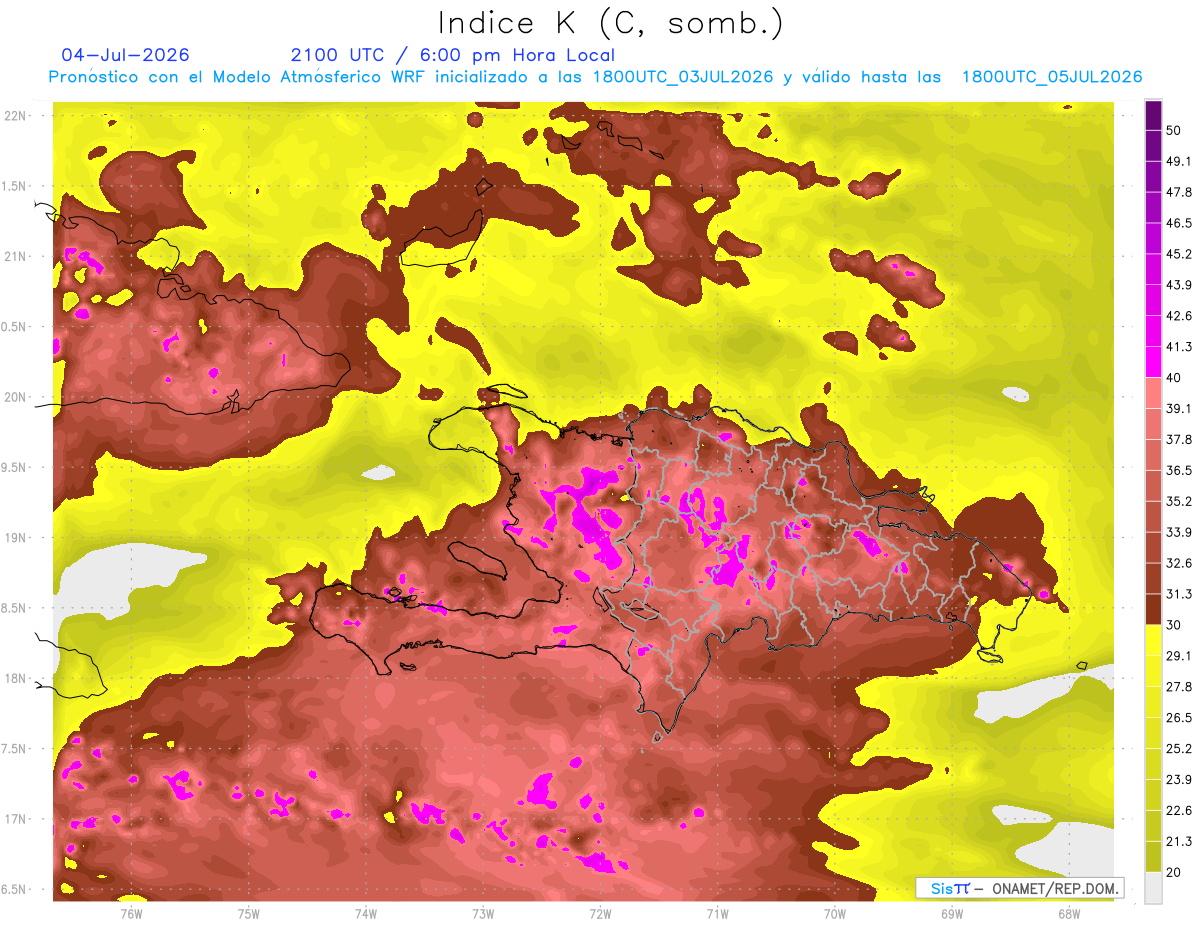Select the color bar value "33.9"
The width and height of the screenshot is (1200, 927).
[x=1178, y=532]
